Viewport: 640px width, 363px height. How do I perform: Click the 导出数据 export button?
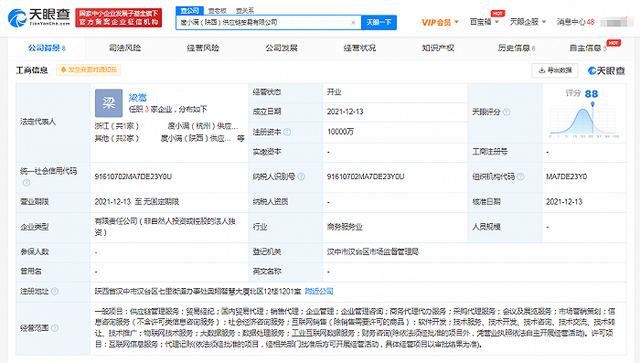coord(555,70)
